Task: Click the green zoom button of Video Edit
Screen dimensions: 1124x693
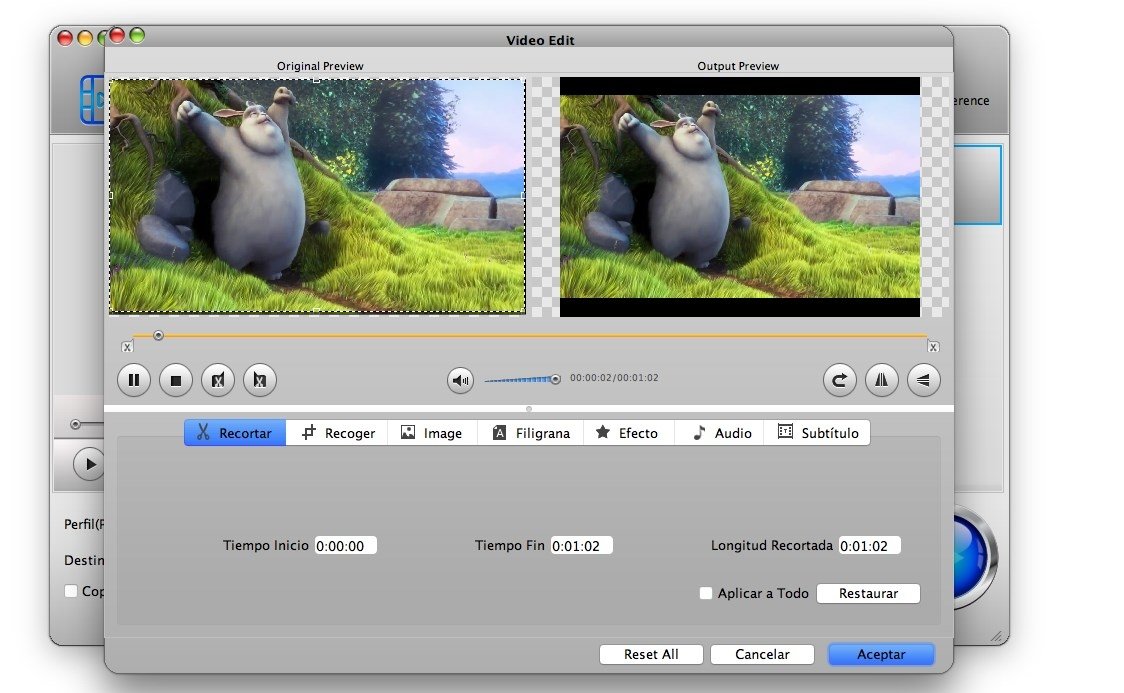Action: pos(137,35)
